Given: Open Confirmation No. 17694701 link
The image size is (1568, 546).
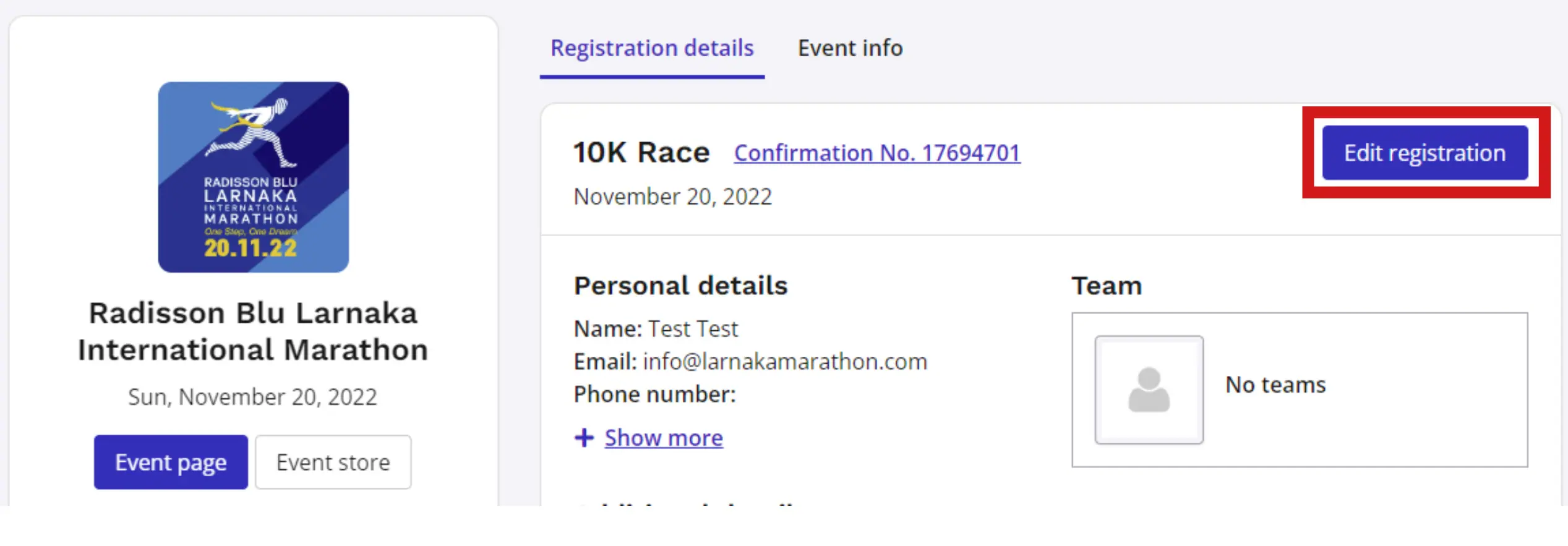Looking at the screenshot, I should click(877, 153).
